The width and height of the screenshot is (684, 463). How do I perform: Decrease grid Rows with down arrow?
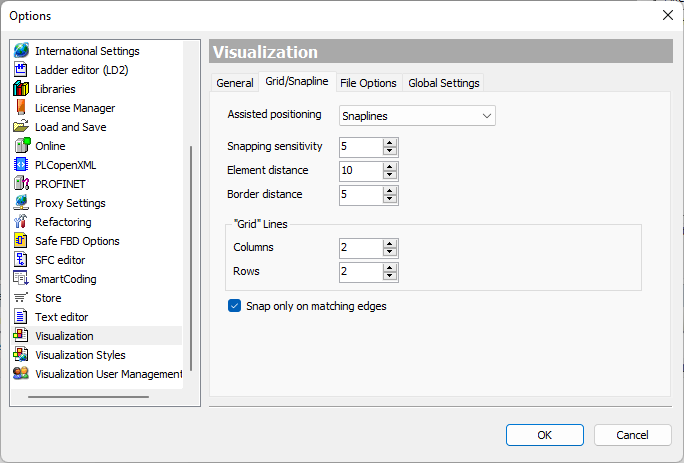[x=390, y=276]
